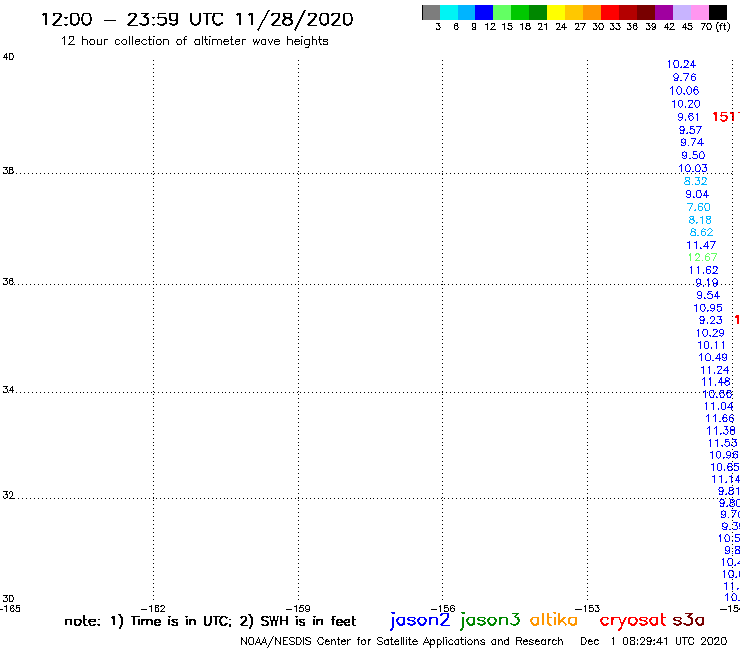Click the wave height value 10.03
Image resolution: width=740 pixels, height=650 pixels.
[x=693, y=169]
